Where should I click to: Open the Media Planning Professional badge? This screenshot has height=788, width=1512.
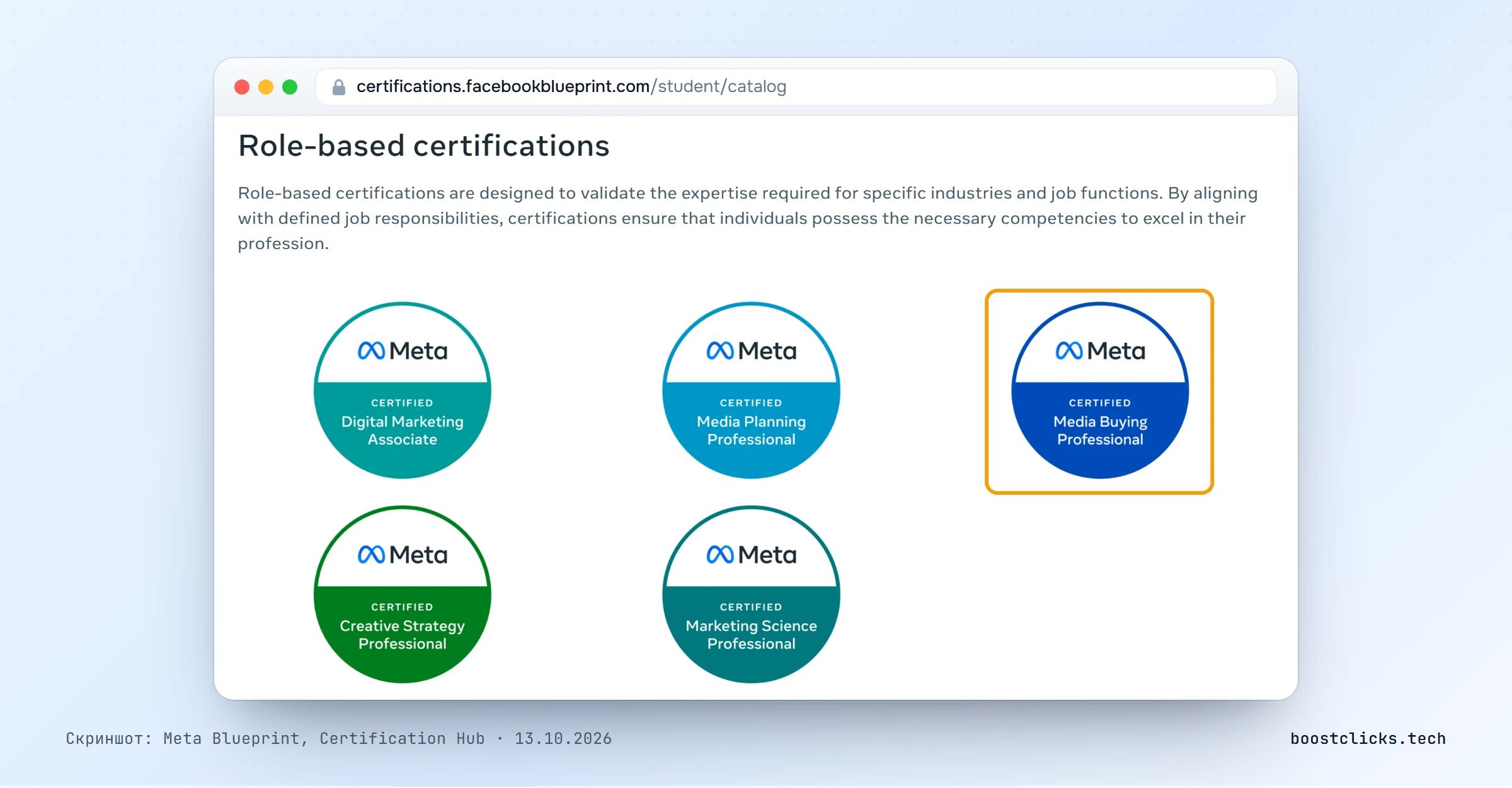(x=751, y=390)
